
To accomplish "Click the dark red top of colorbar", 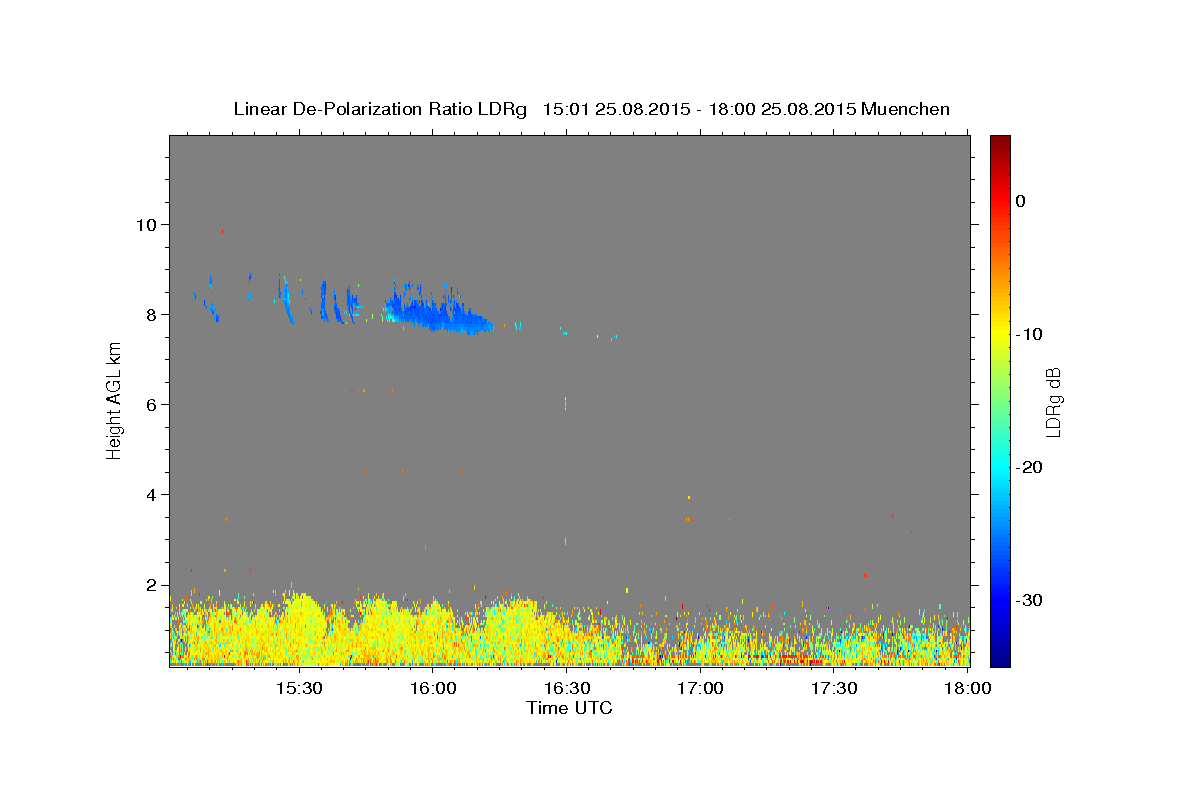I will [x=1000, y=145].
